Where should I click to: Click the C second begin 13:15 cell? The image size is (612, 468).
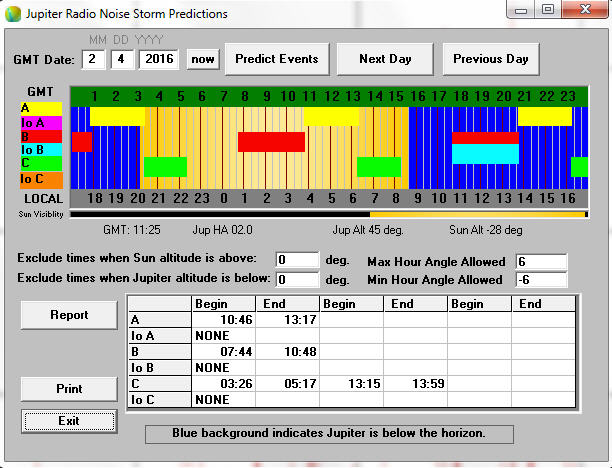click(352, 384)
